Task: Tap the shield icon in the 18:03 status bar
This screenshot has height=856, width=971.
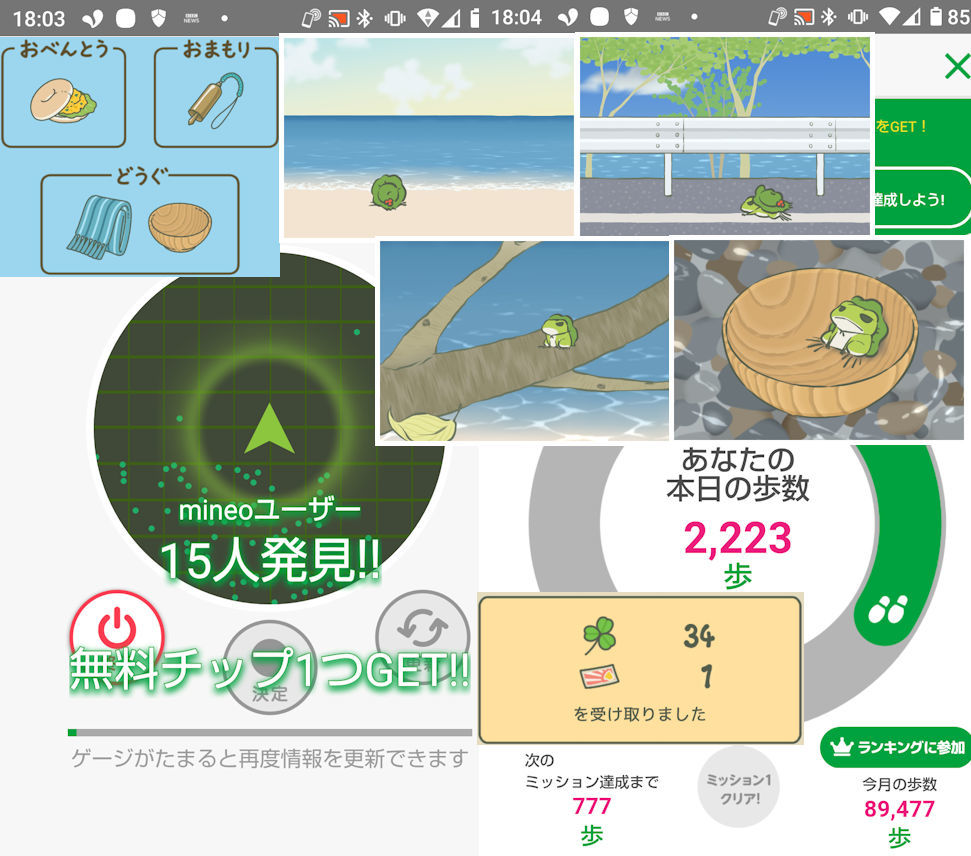Action: tap(159, 18)
